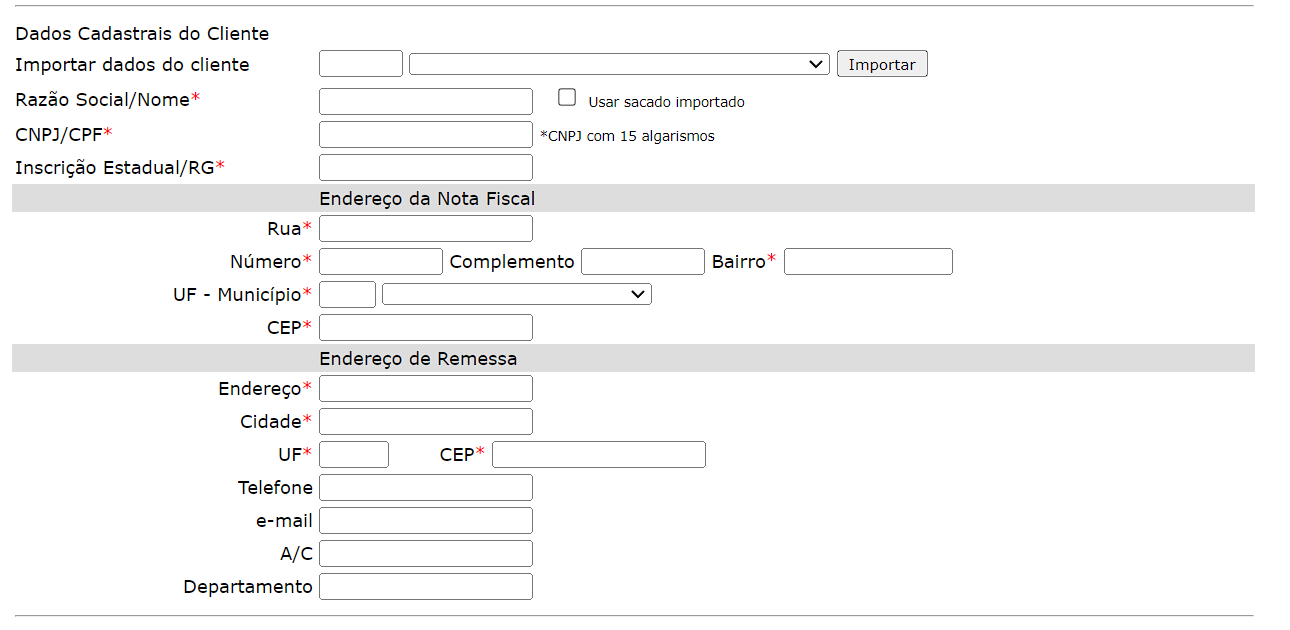Screen dimensions: 1290x630
Task: Check the Usar sacado importado checkbox
Action: 567,98
